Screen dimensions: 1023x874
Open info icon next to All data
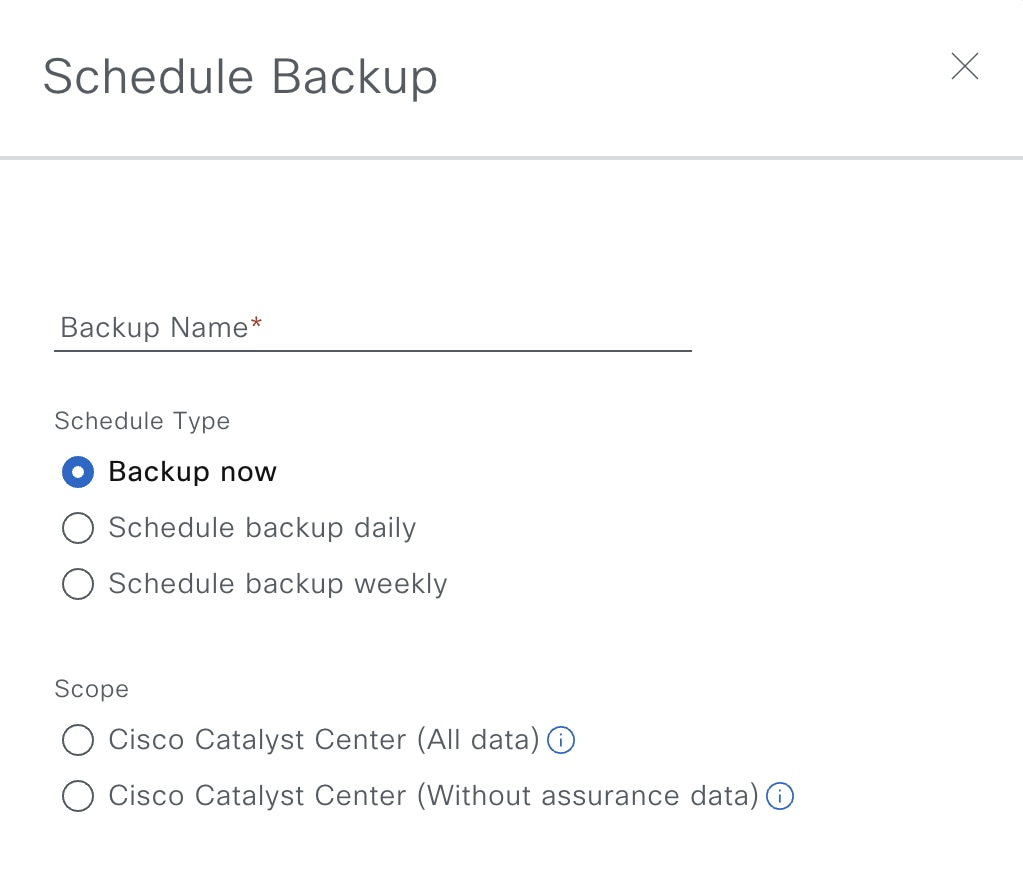point(560,740)
